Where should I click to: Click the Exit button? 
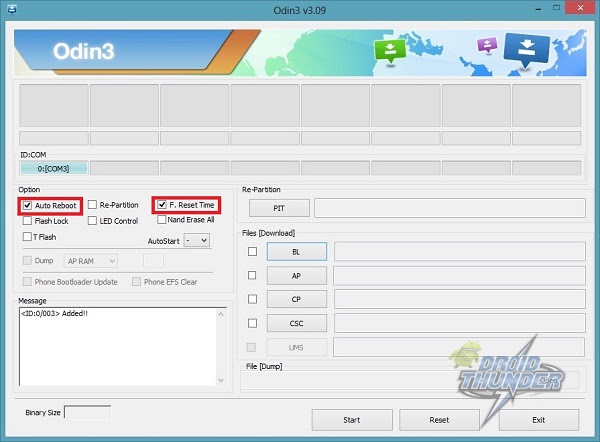[x=538, y=420]
